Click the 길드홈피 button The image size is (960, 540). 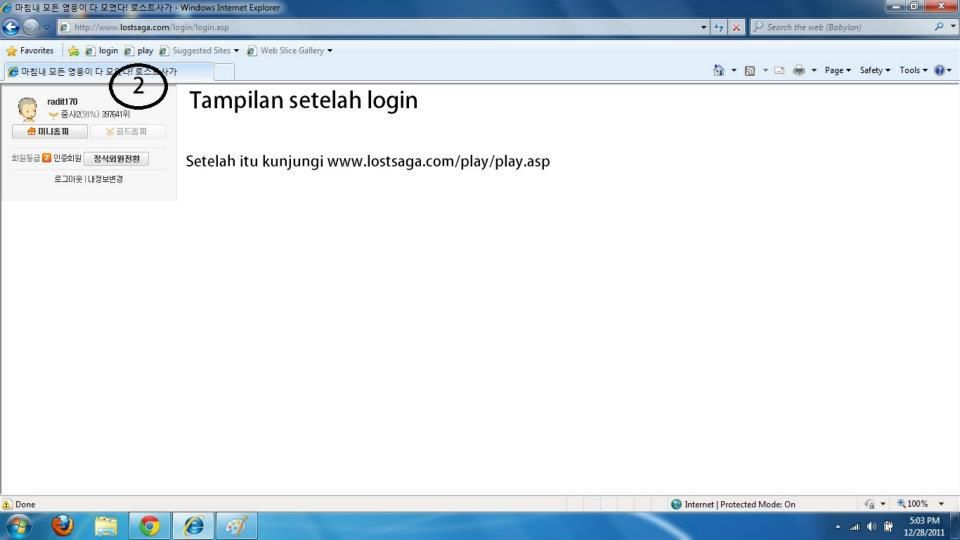(x=127, y=132)
